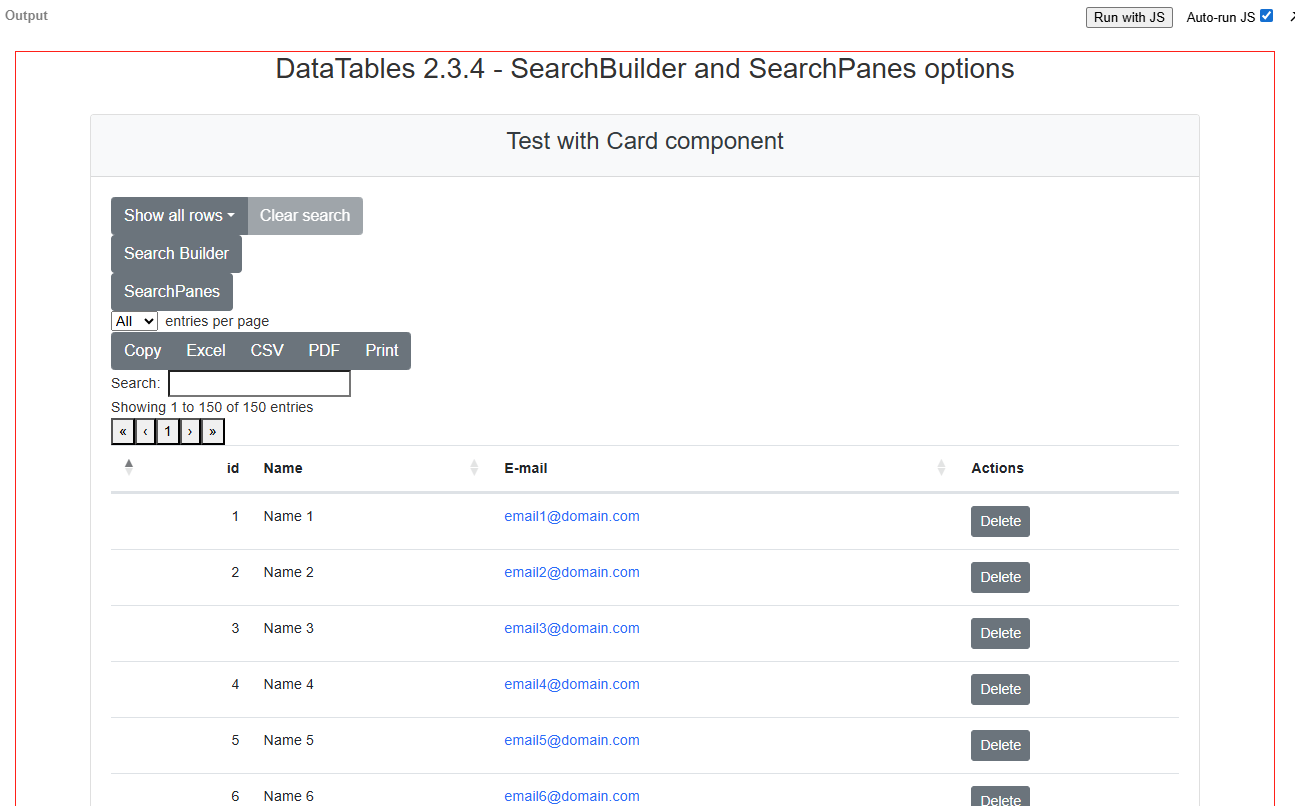The height and width of the screenshot is (806, 1295).
Task: Export table with the PDF button
Action: [x=324, y=351]
